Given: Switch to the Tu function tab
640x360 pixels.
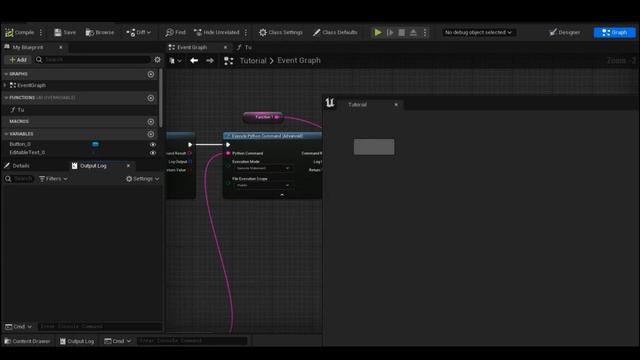Looking at the screenshot, I should click(244, 47).
